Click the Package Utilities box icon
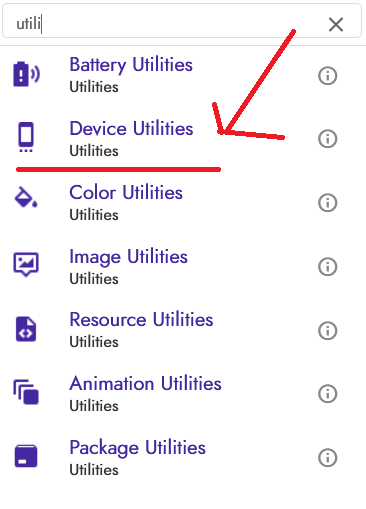Viewport: 366px width, 509px height. tap(26, 456)
